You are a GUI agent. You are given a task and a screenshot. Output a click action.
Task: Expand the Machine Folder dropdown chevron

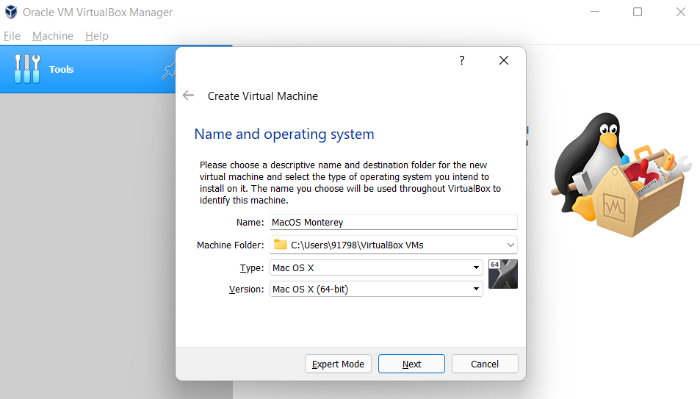pos(510,245)
